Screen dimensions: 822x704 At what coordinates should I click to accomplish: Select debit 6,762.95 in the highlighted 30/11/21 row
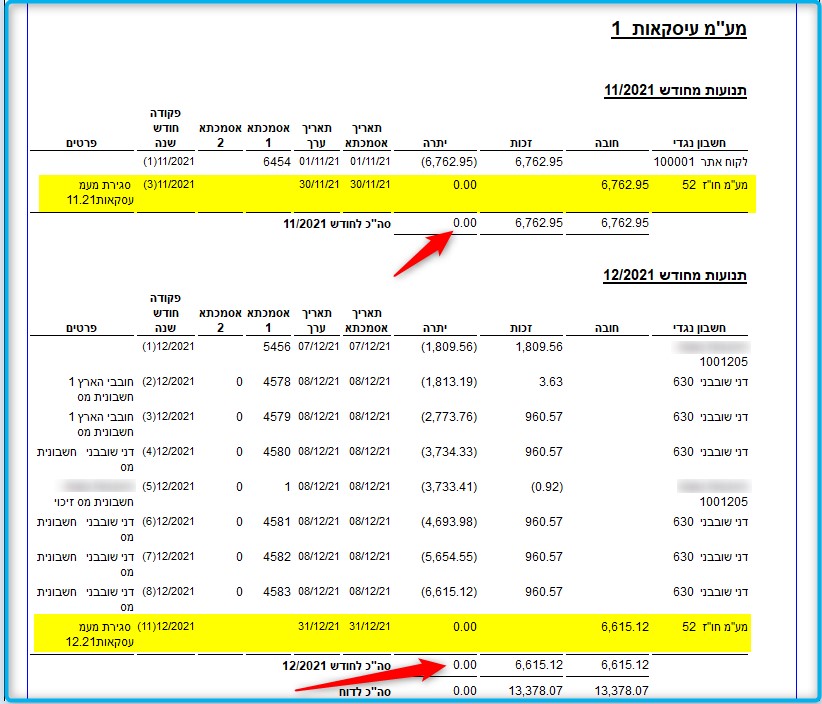(x=625, y=185)
